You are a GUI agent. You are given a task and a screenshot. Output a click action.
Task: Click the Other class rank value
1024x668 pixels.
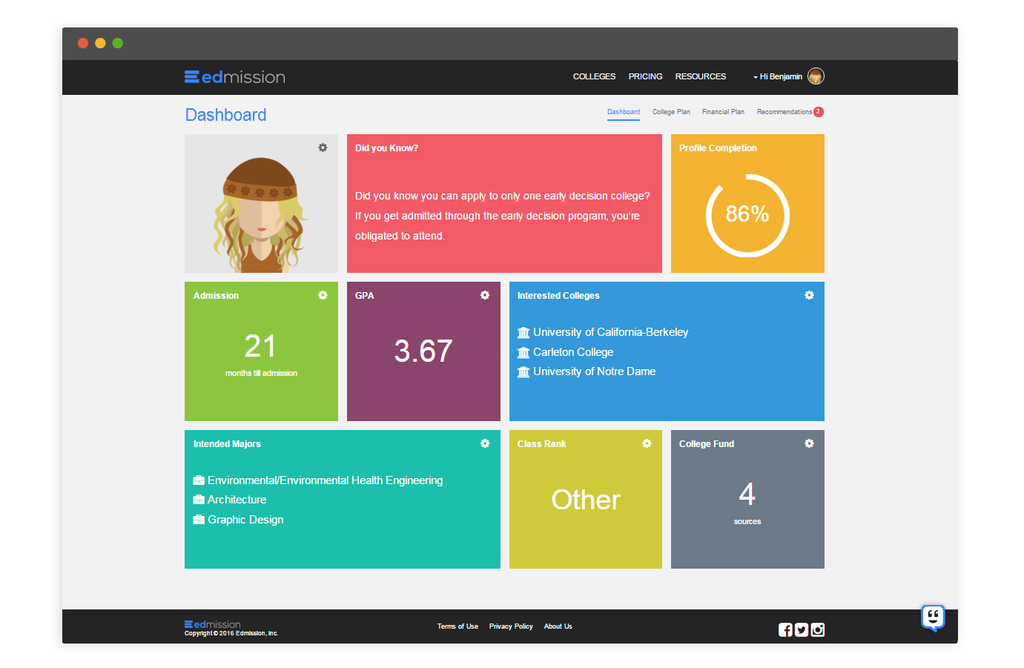click(586, 500)
